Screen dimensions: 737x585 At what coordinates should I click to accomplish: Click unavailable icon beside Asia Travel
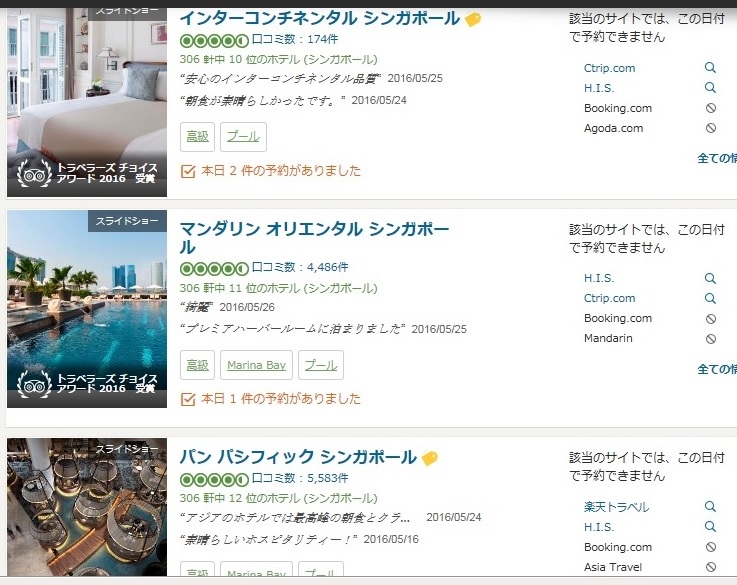click(711, 567)
